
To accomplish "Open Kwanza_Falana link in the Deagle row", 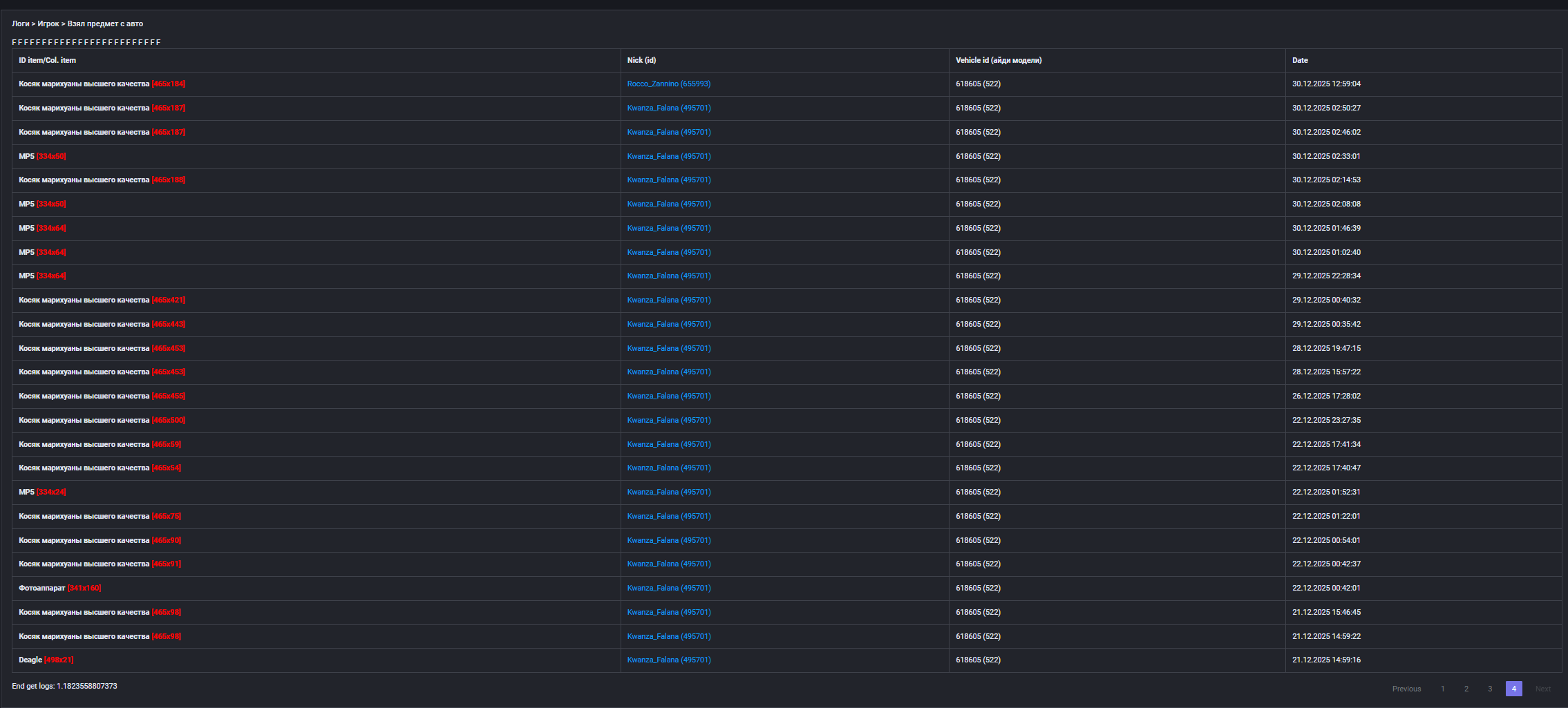I will 668,660.
